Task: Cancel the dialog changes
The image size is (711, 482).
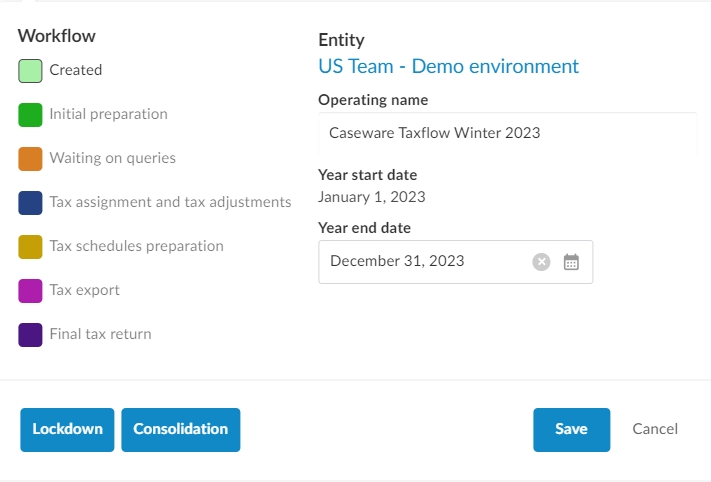Action: point(655,430)
